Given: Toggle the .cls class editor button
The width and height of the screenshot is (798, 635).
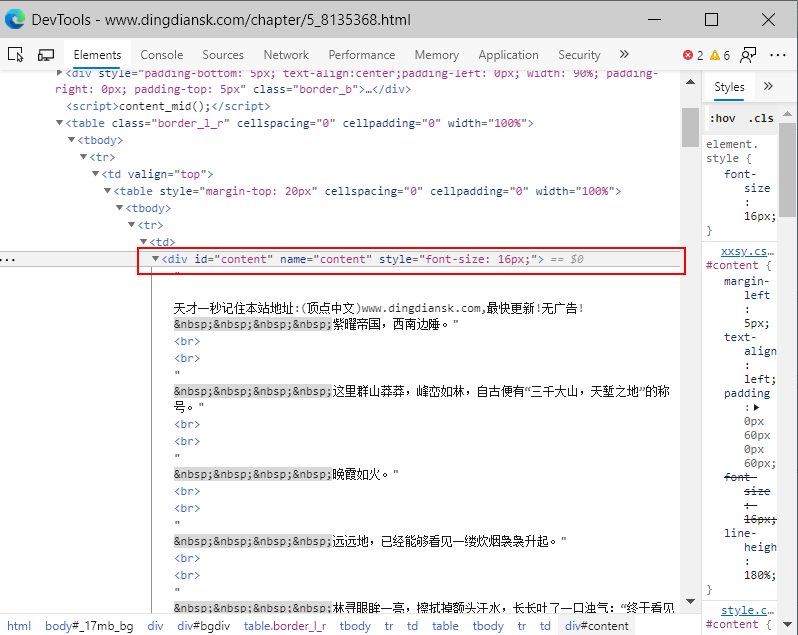Looking at the screenshot, I should pos(761,119).
